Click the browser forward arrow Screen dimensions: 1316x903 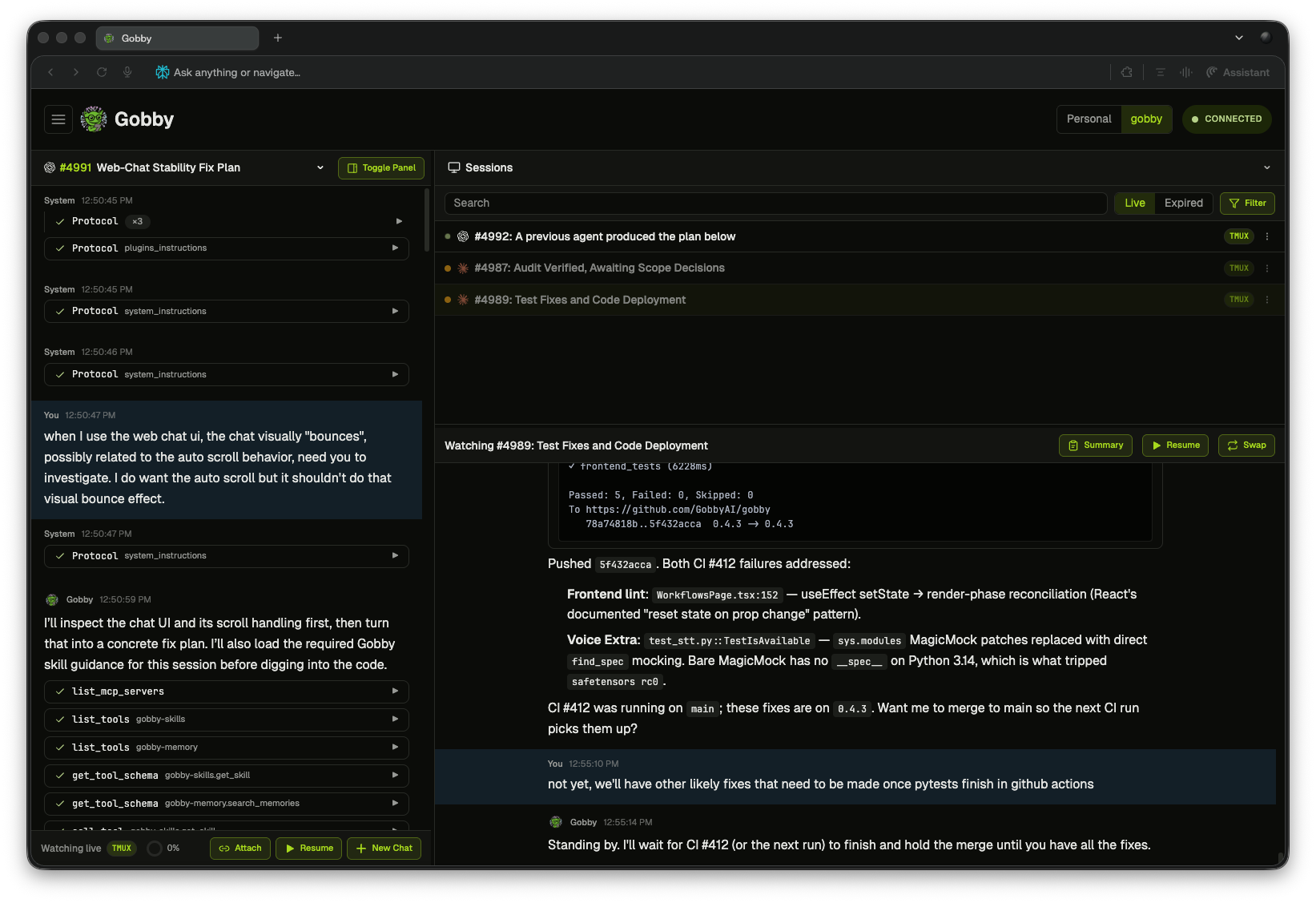coord(76,72)
